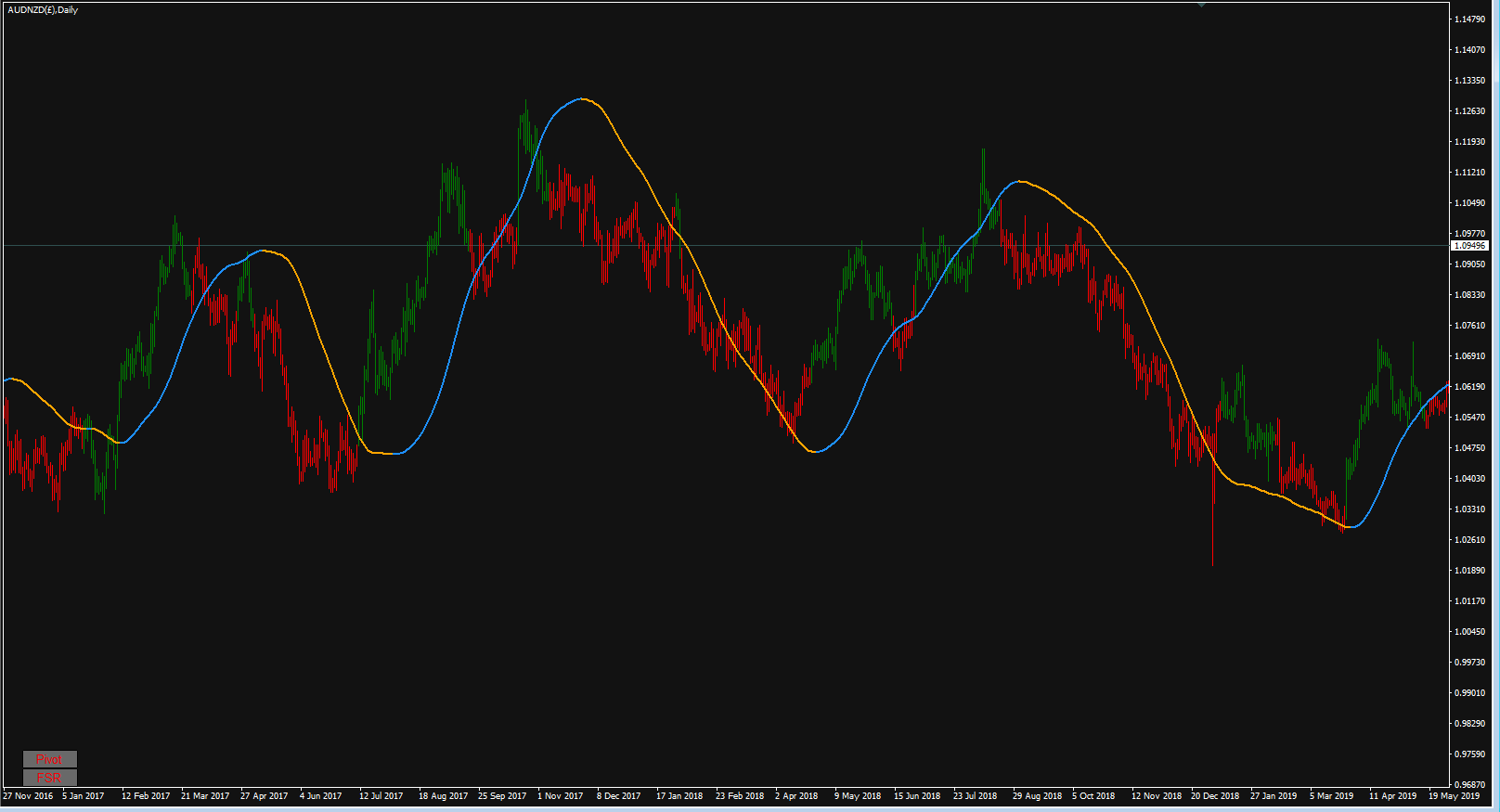Click the 5 Jan 2017 date label
This screenshot has height=812, width=1500.
click(x=84, y=796)
